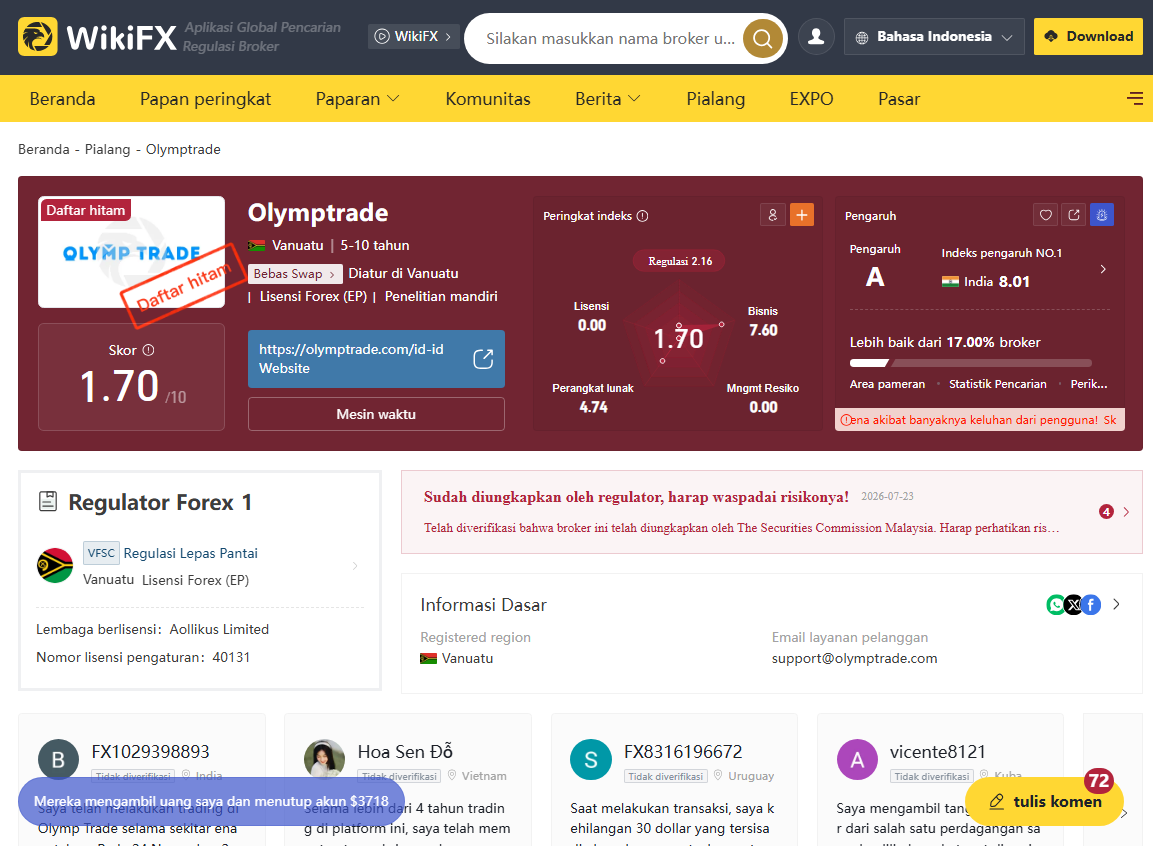Click the Sudah diungkapkan oleh regulator warning headline
1153x846 pixels.
636,497
